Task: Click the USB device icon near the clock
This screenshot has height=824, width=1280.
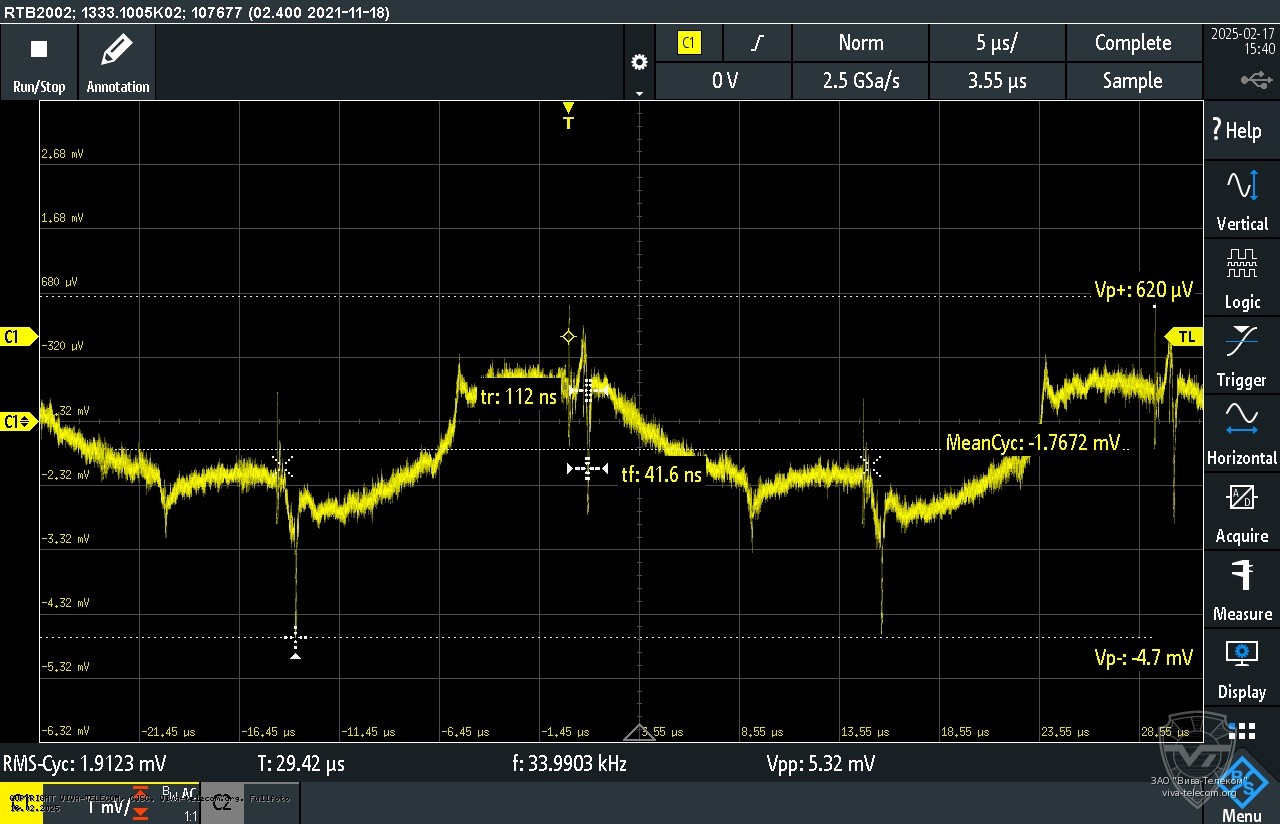Action: pyautogui.click(x=1256, y=79)
